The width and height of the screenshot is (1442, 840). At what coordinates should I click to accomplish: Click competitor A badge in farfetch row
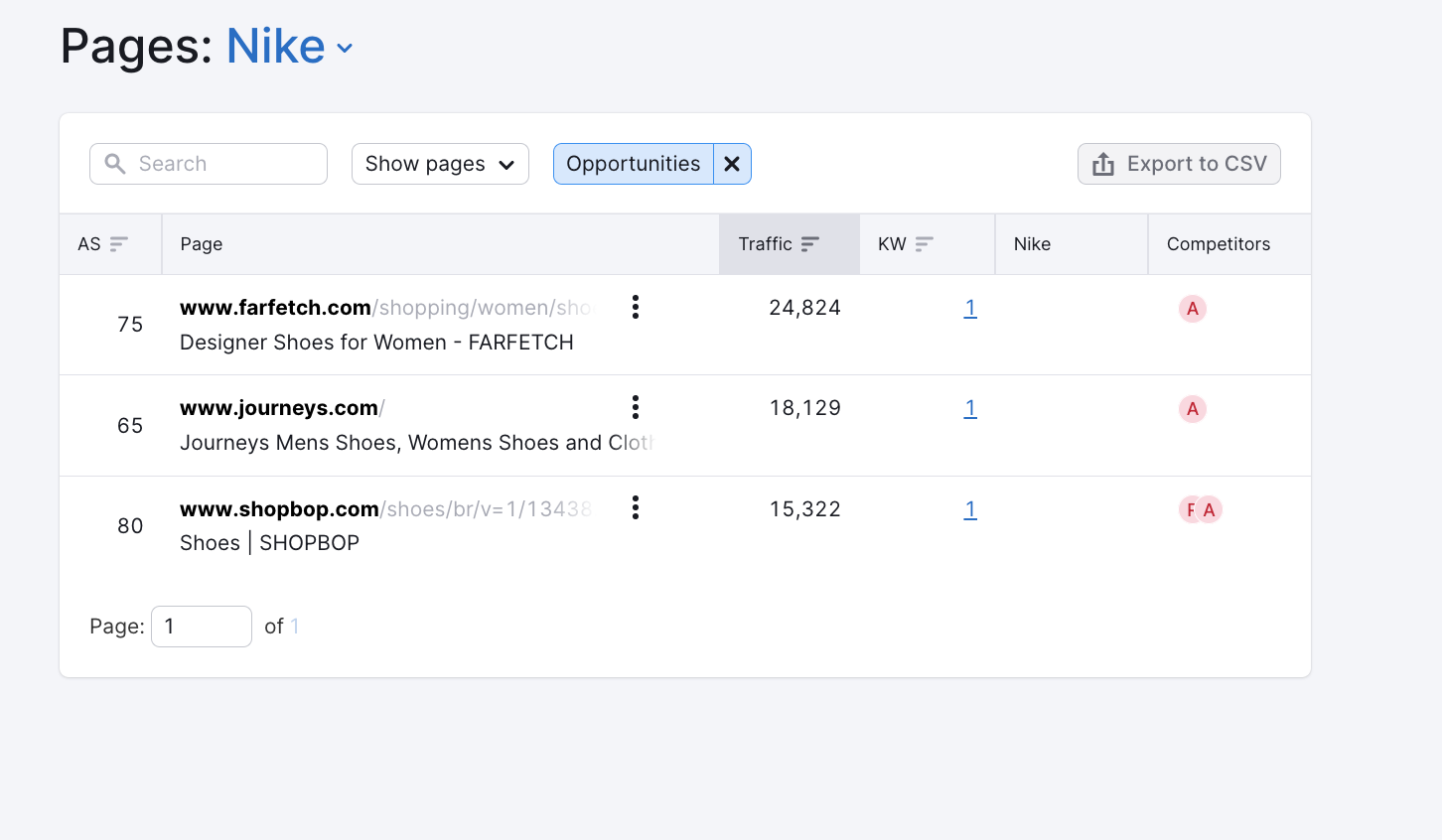[1193, 309]
